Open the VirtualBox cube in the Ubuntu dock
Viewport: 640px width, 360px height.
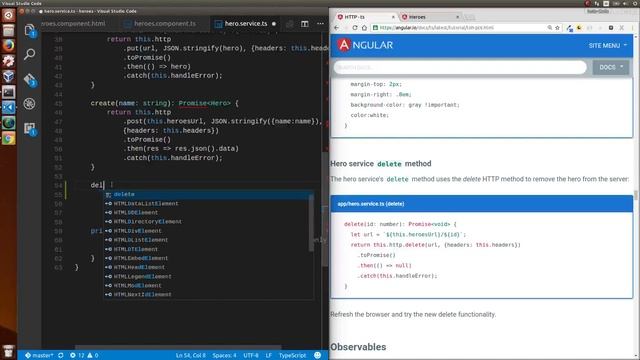pyautogui.click(x=9, y=76)
